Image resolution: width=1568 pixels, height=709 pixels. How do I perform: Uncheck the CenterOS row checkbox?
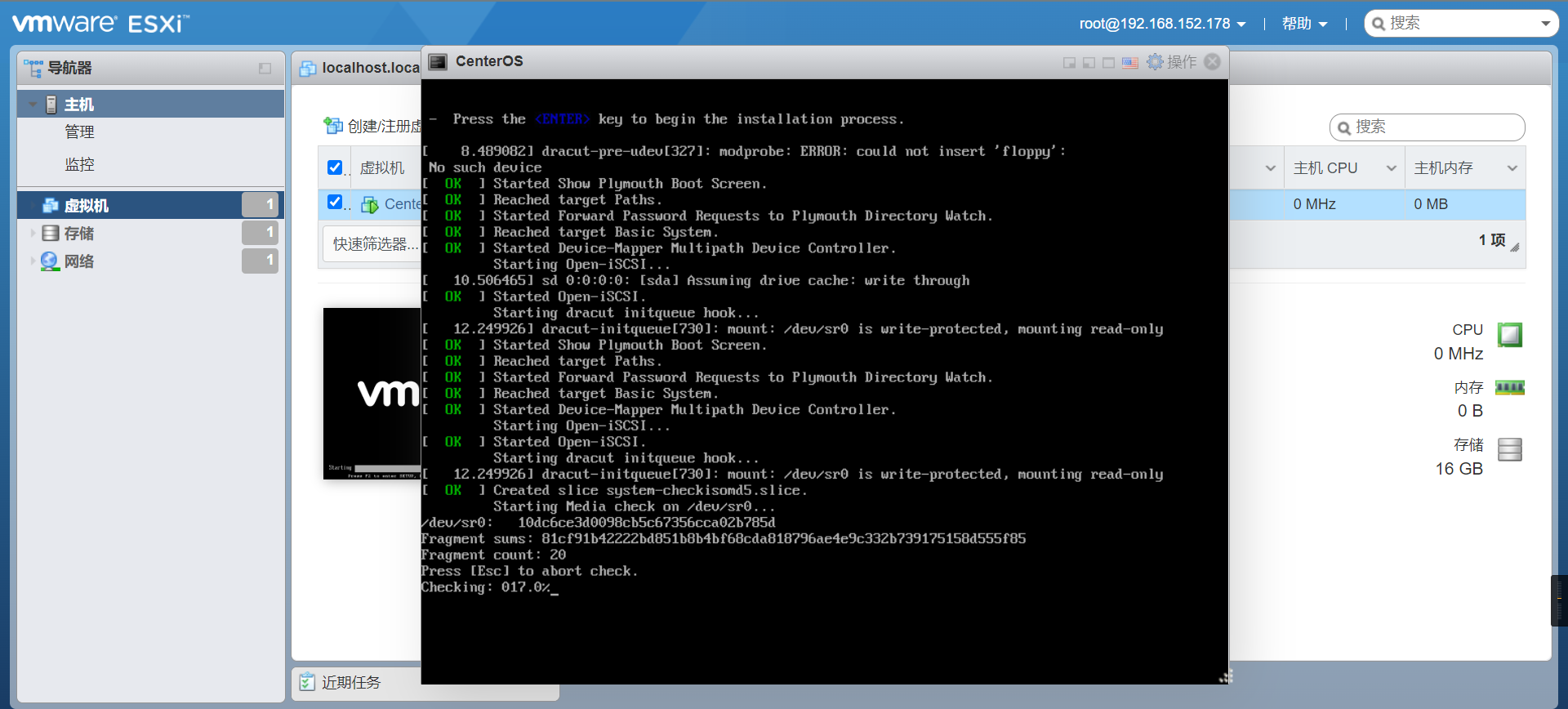coord(335,202)
